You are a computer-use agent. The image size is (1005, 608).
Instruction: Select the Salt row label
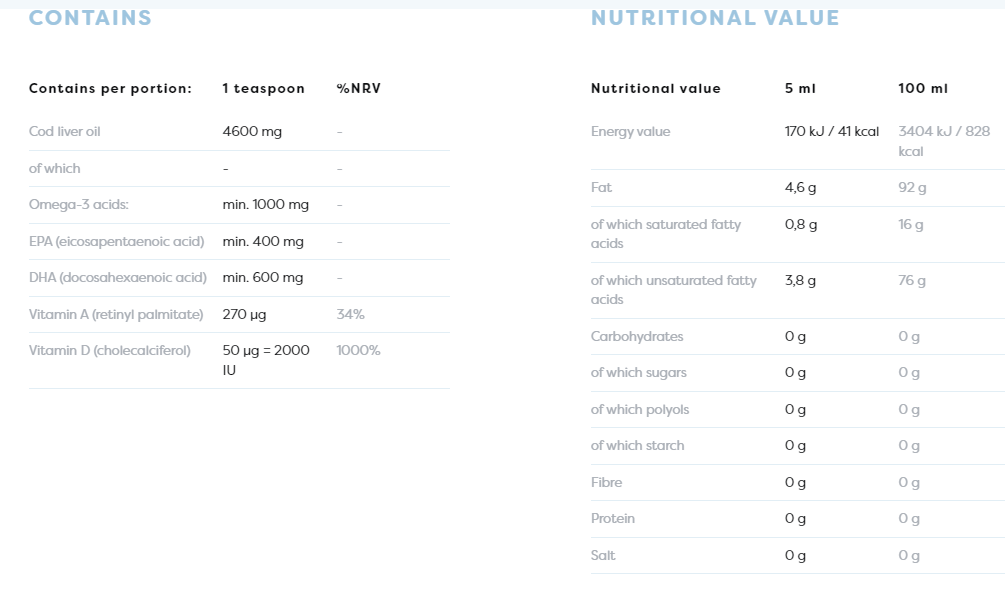click(603, 556)
